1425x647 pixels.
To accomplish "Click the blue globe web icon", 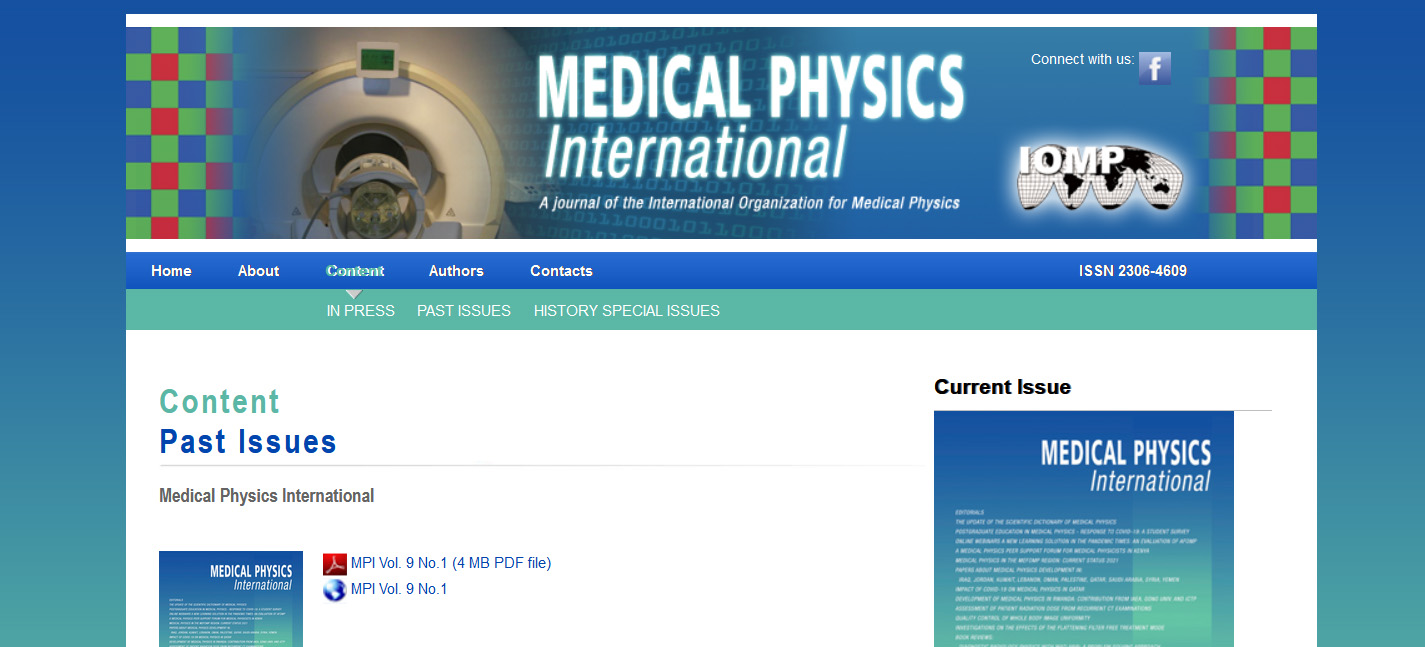I will [334, 590].
